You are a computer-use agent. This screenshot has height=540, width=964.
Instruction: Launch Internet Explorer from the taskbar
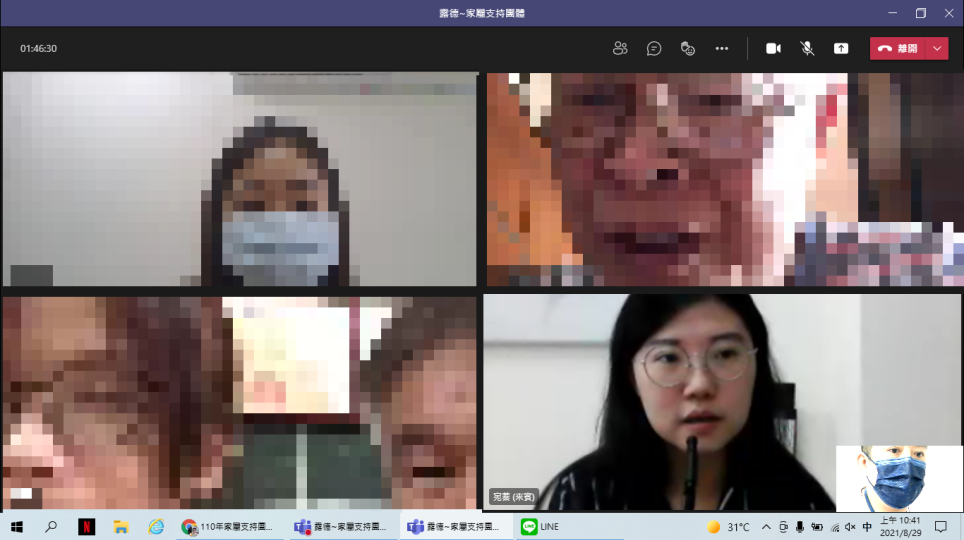[155, 527]
